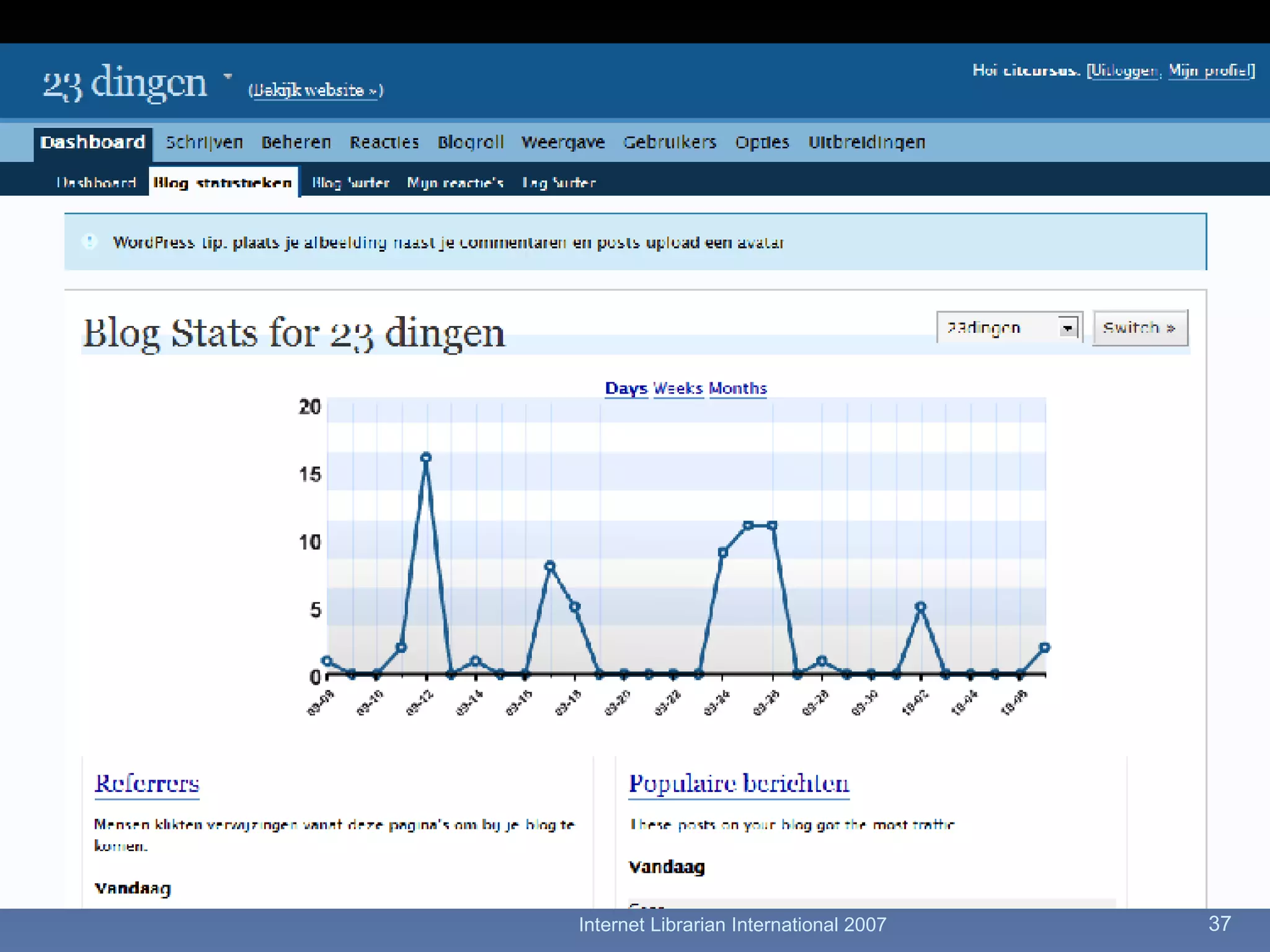This screenshot has height=952, width=1270.
Task: Select the Weergave menu tab
Action: (x=562, y=143)
